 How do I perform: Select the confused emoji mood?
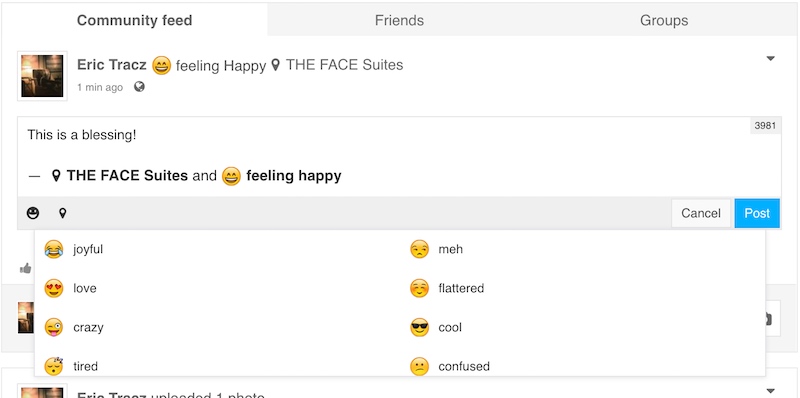pyautogui.click(x=419, y=366)
